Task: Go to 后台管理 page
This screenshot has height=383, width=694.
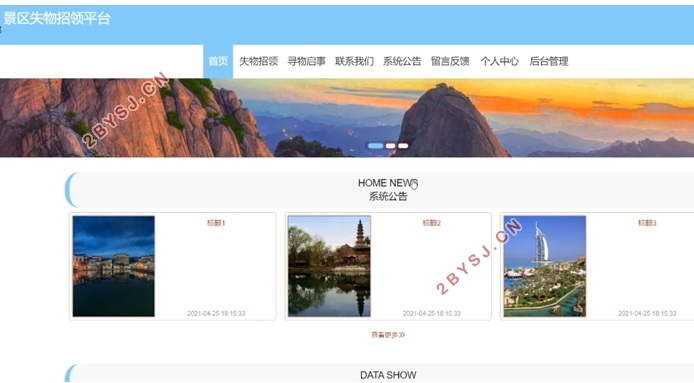Action: (549, 61)
